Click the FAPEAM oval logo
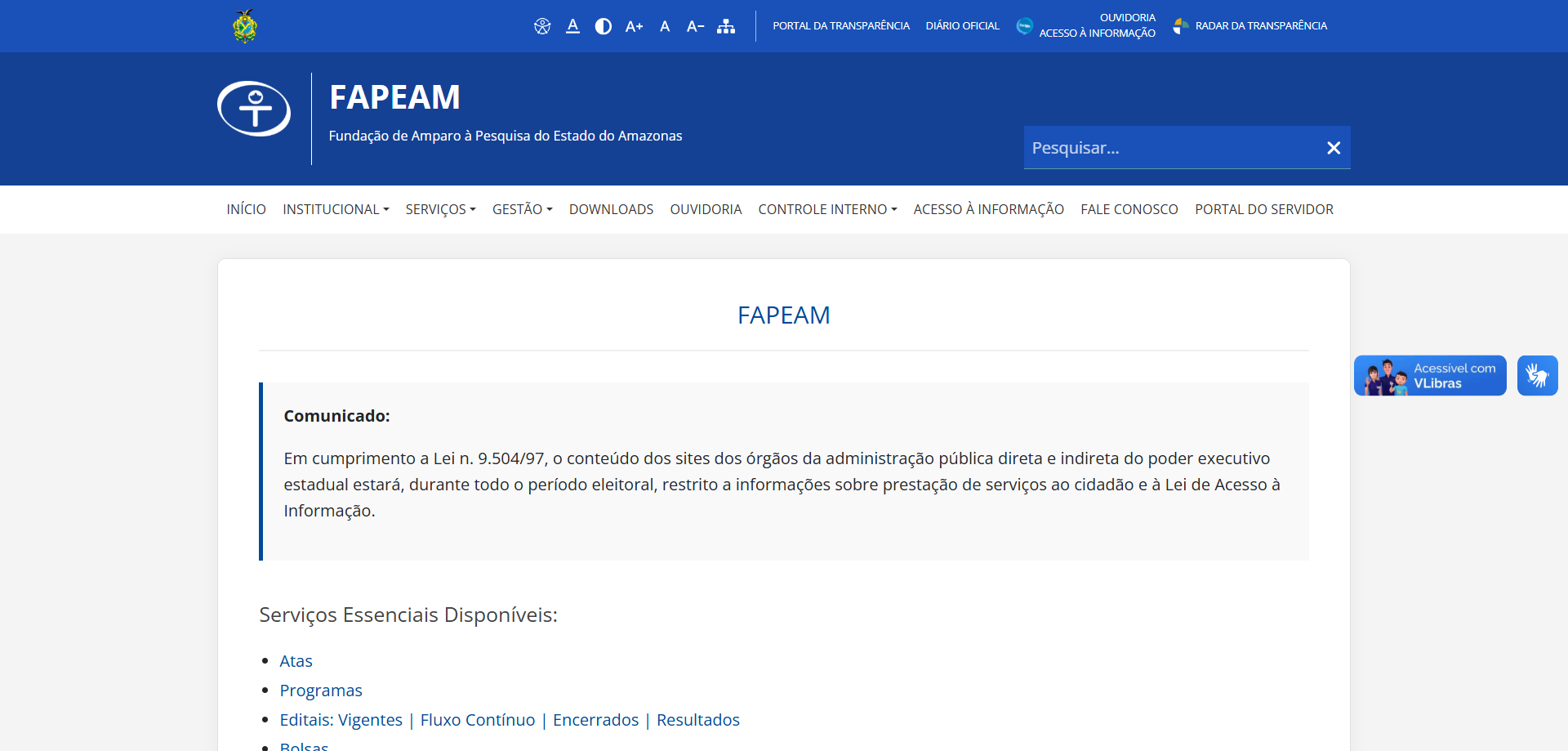Viewport: 1568px width, 751px height. [254, 109]
